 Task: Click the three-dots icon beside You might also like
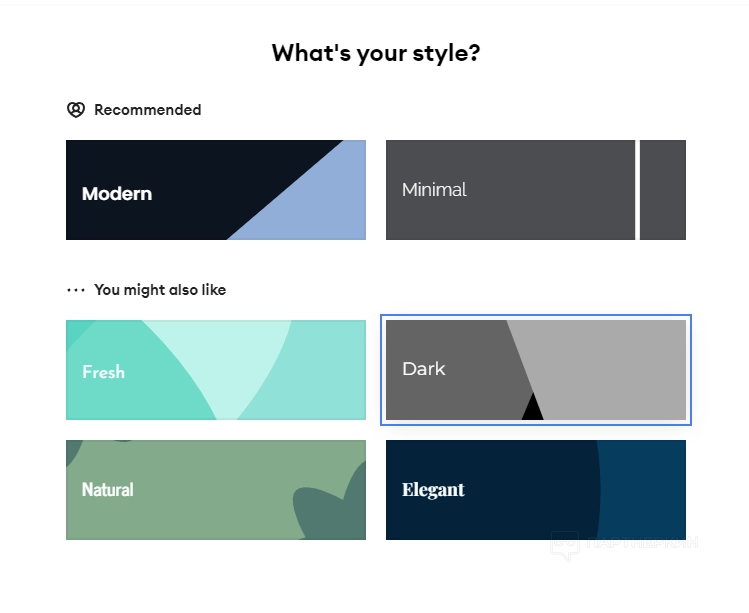[76, 290]
